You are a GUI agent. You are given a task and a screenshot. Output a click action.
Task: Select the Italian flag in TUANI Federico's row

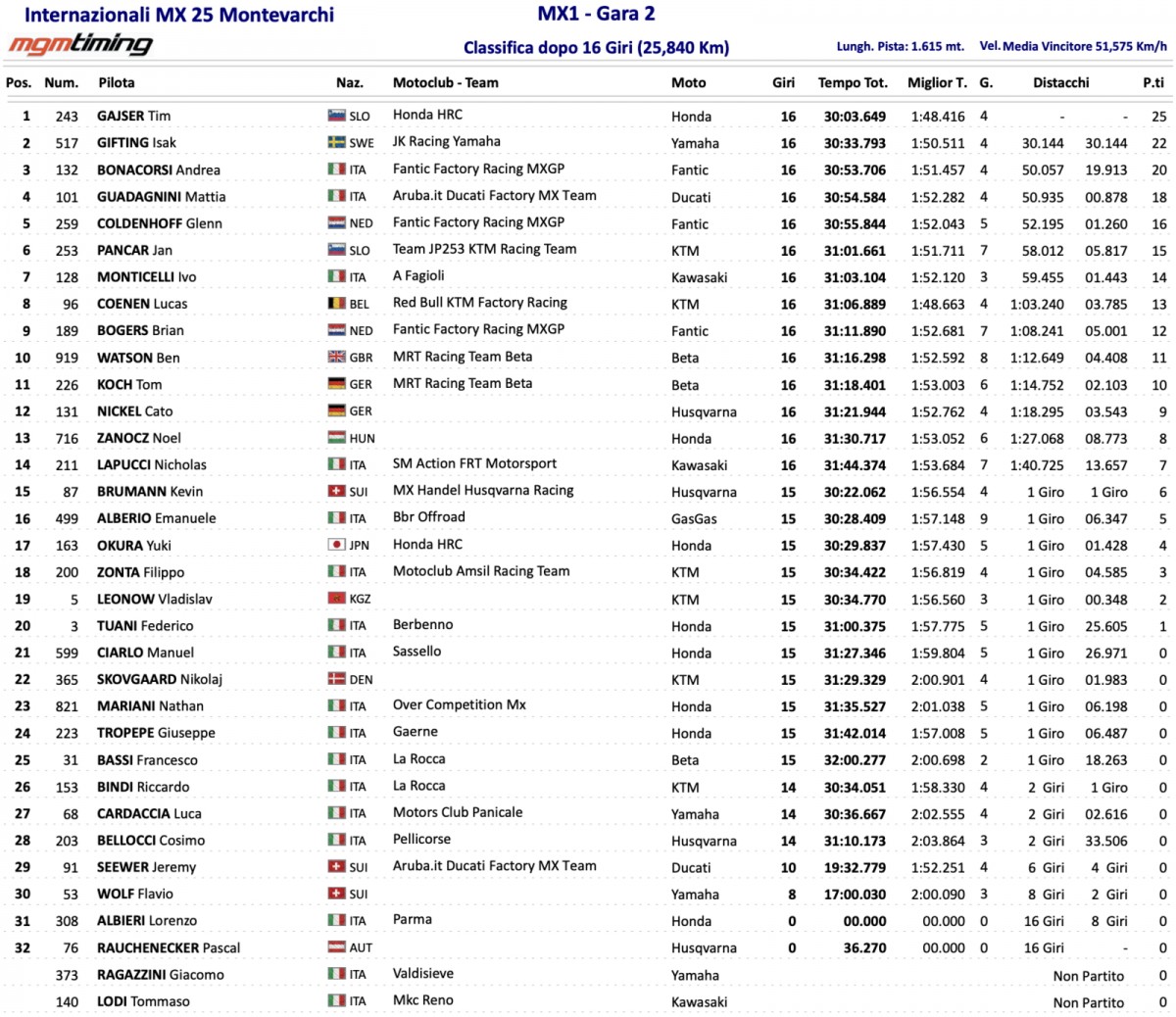point(336,625)
